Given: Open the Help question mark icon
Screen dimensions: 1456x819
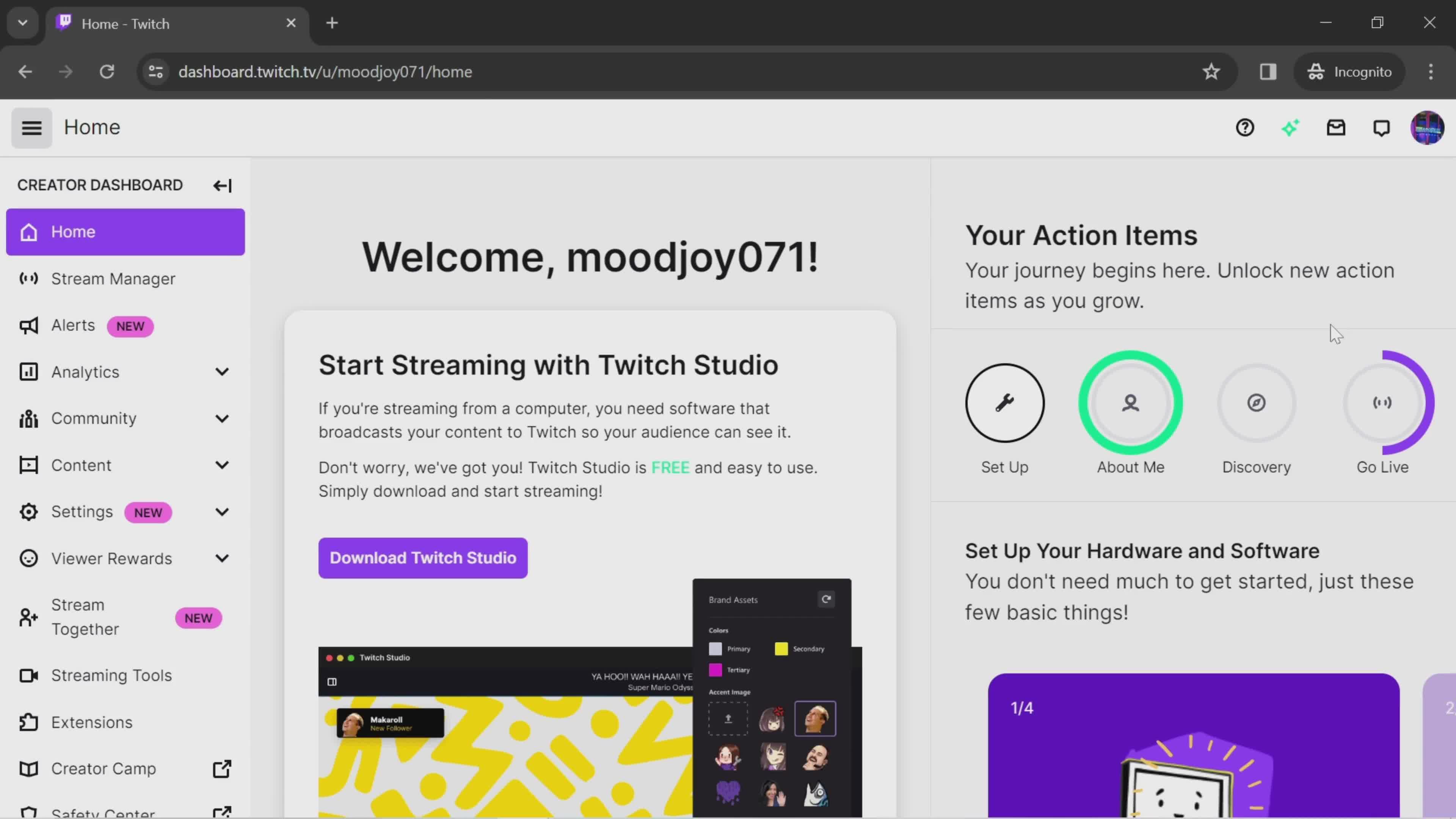Looking at the screenshot, I should click(1244, 128).
